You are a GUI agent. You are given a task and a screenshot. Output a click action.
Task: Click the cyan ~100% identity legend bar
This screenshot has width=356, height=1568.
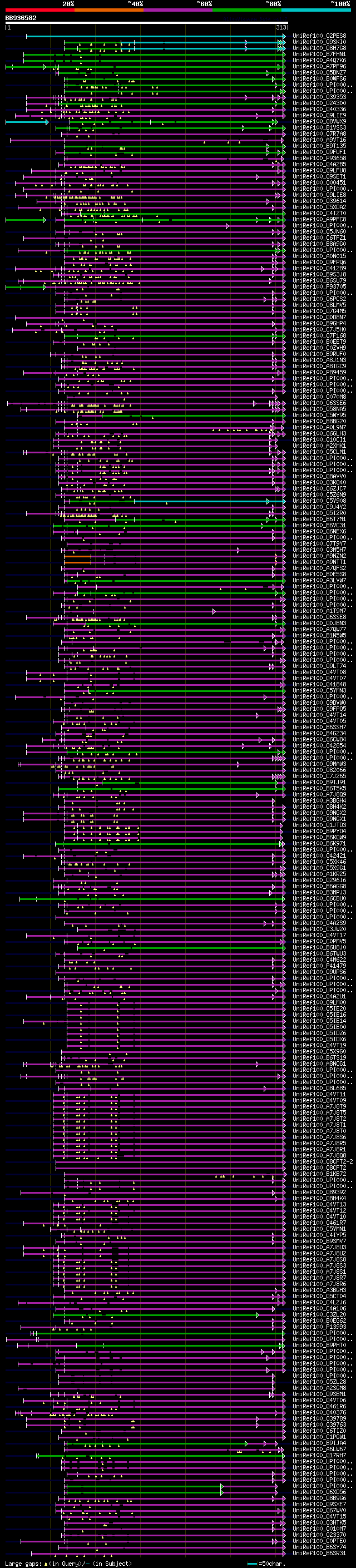click(316, 10)
